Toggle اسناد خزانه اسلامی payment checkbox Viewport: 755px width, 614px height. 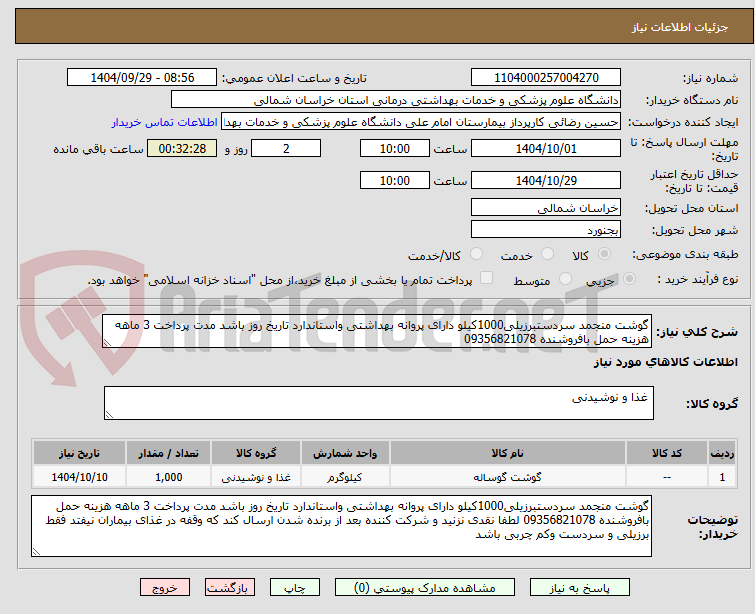pyautogui.click(x=486, y=278)
